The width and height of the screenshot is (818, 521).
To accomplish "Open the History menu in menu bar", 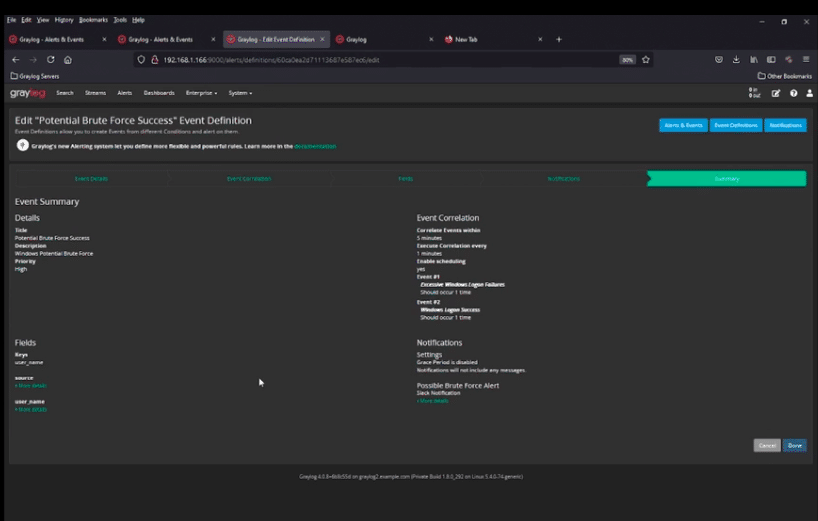I will [x=64, y=19].
